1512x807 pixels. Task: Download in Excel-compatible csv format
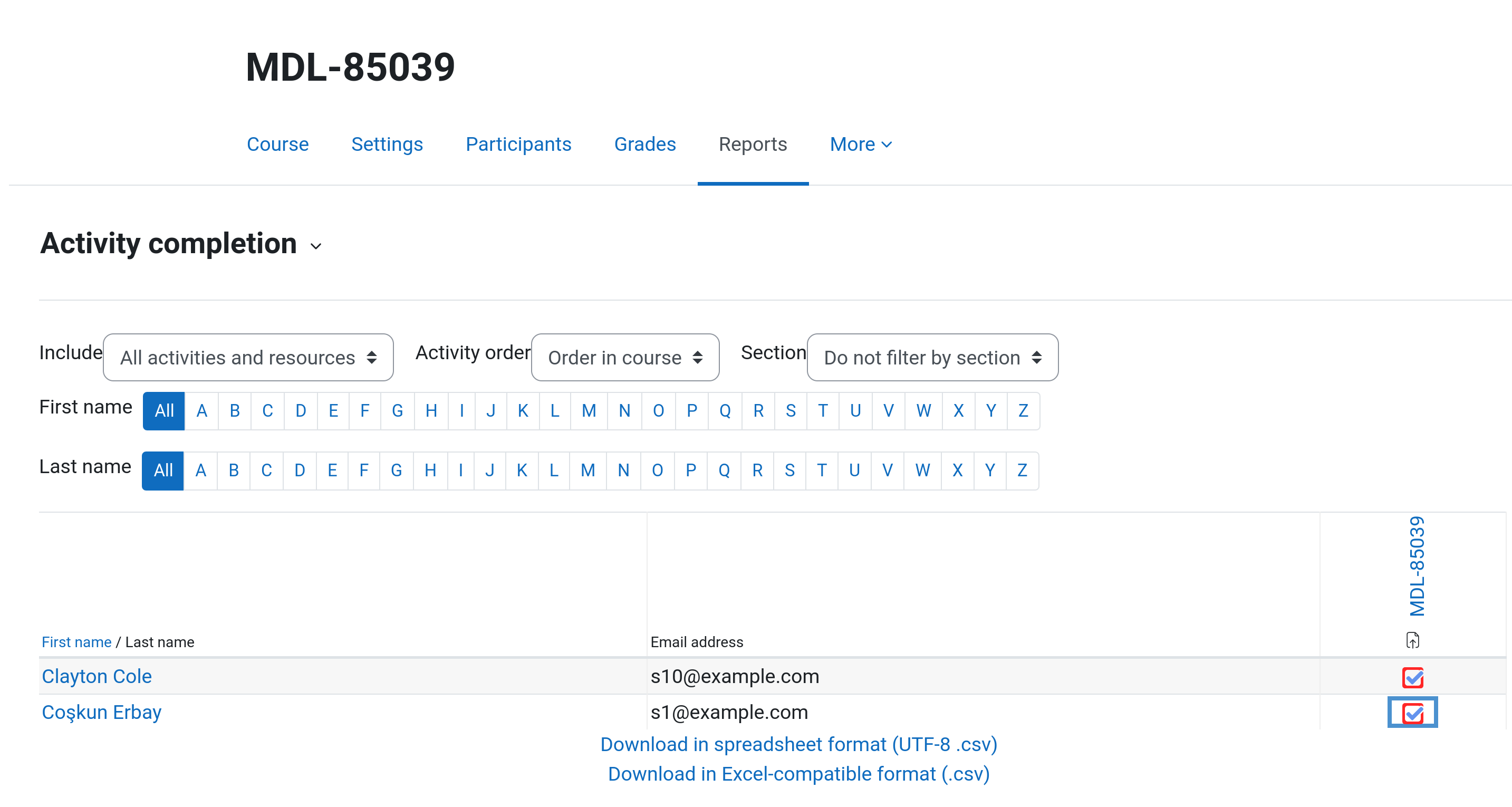(798, 774)
